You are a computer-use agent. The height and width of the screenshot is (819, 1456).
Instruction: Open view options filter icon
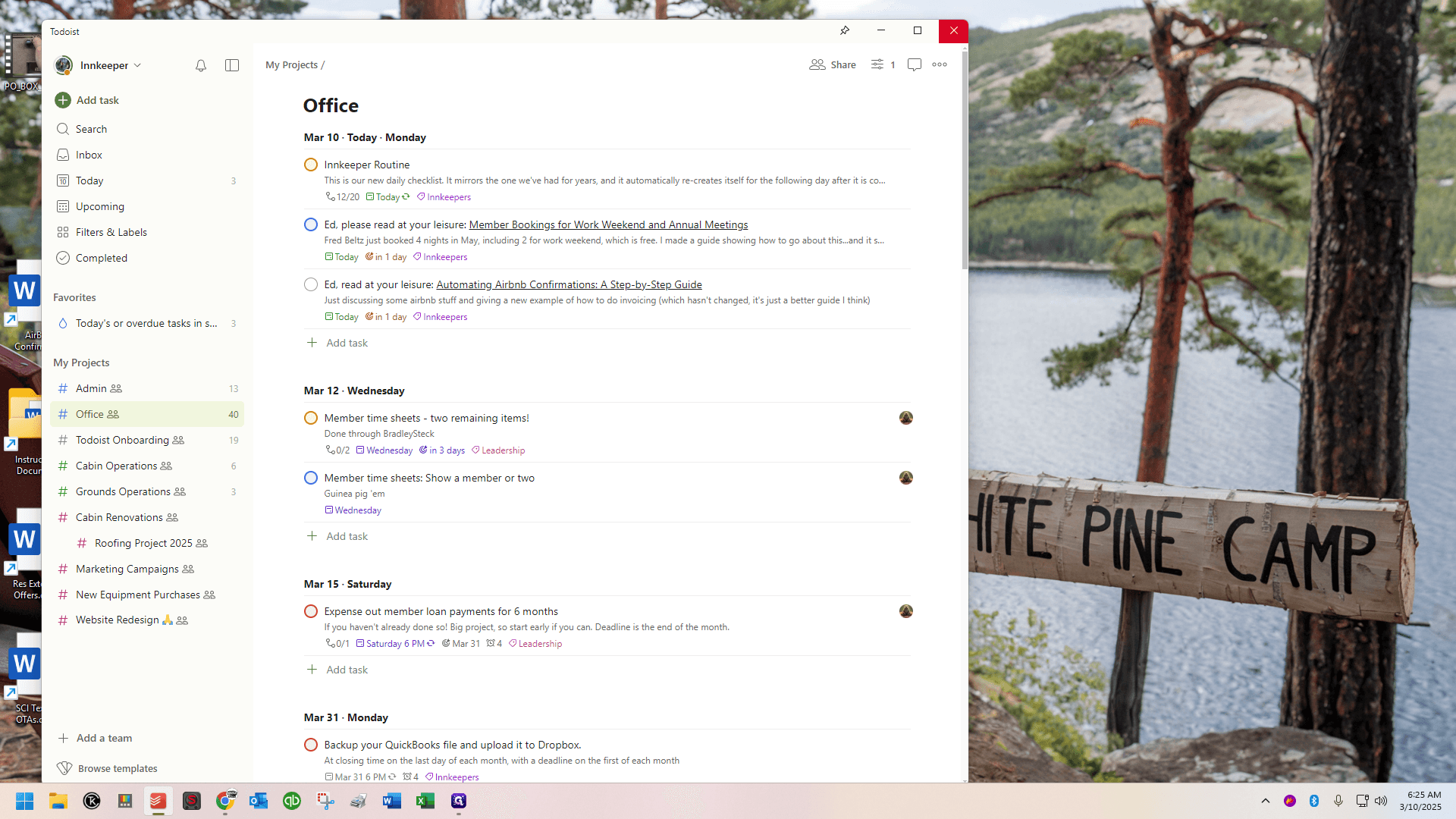(877, 64)
